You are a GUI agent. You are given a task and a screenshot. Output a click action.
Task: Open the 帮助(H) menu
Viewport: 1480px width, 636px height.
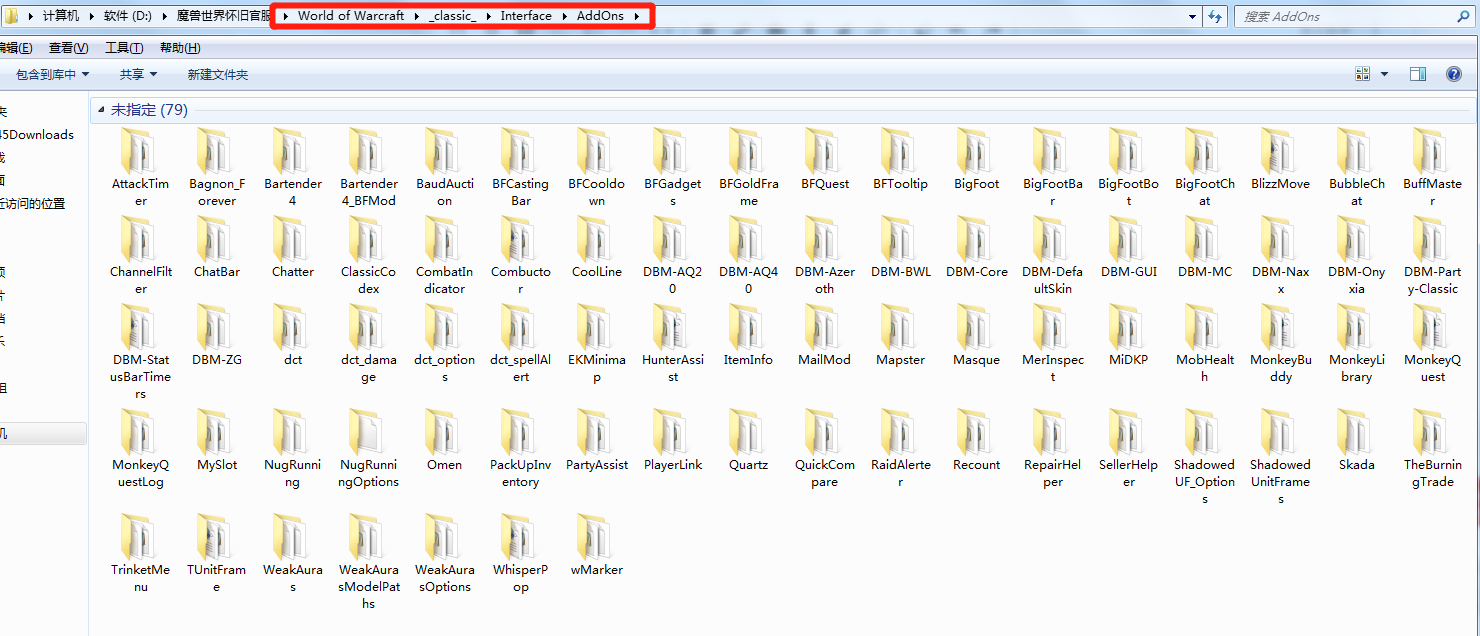pyautogui.click(x=180, y=48)
